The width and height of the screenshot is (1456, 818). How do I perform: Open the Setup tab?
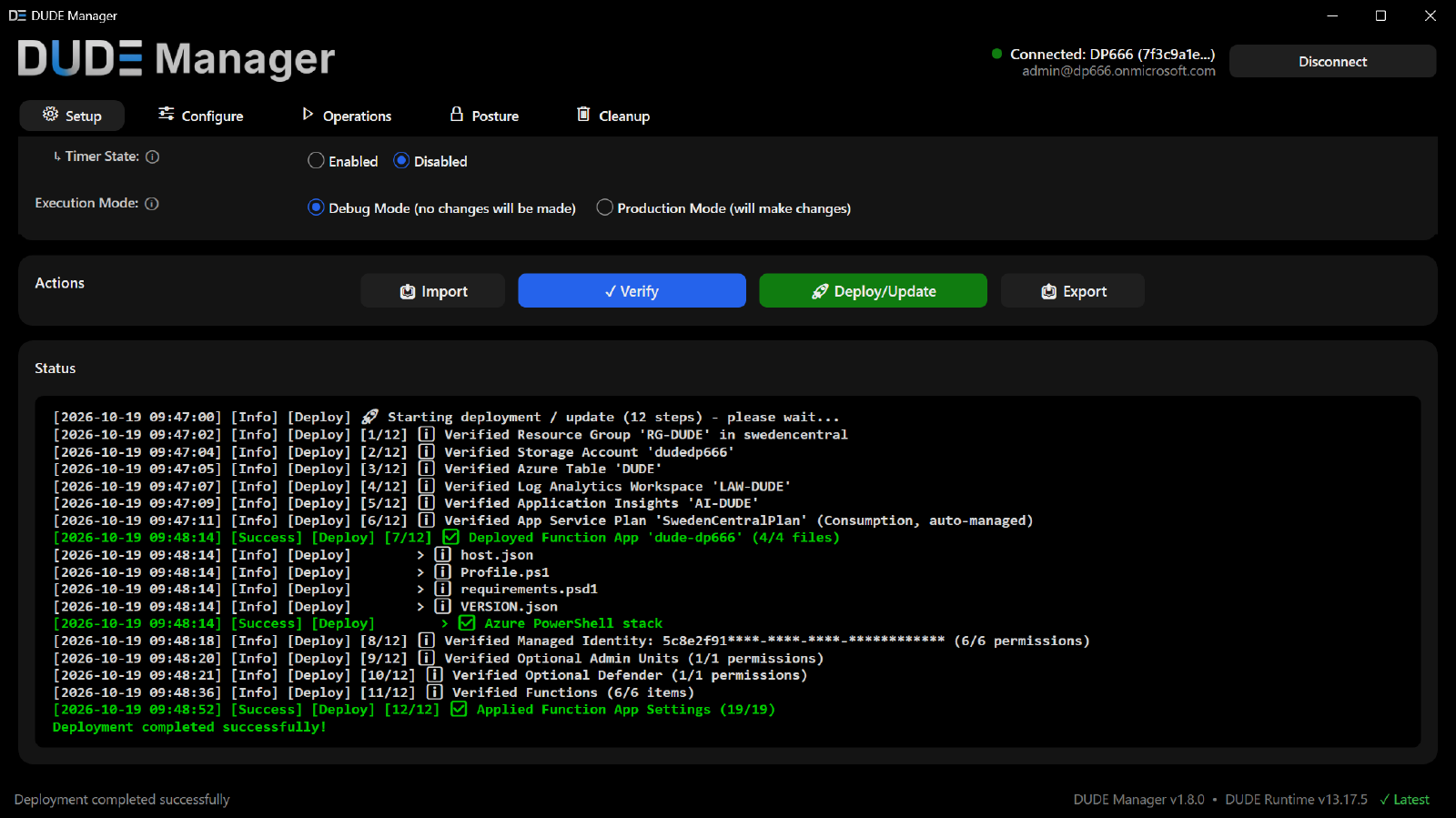[72, 116]
